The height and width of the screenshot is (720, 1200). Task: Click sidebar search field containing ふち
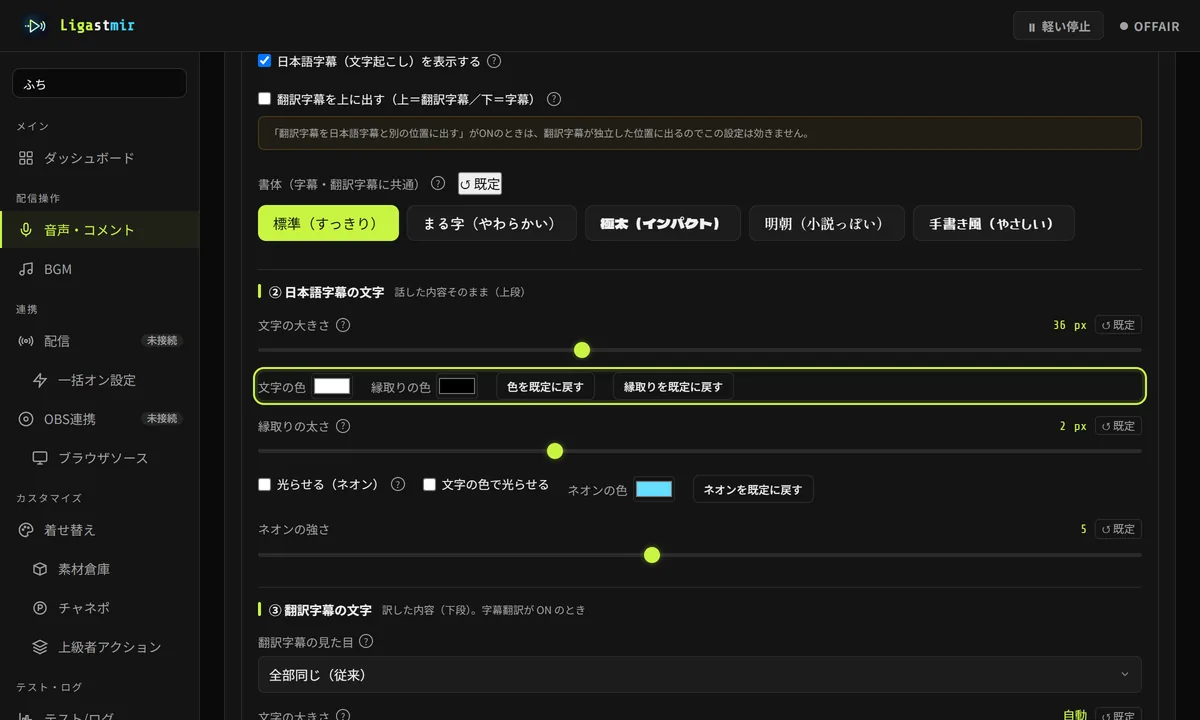100,84
